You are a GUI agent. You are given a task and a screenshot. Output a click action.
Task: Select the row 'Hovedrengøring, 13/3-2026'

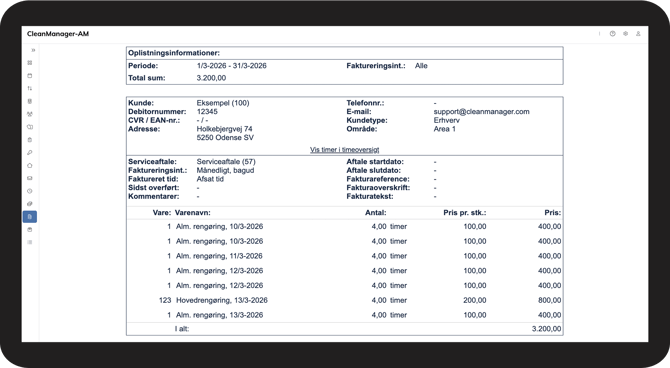pyautogui.click(x=344, y=300)
